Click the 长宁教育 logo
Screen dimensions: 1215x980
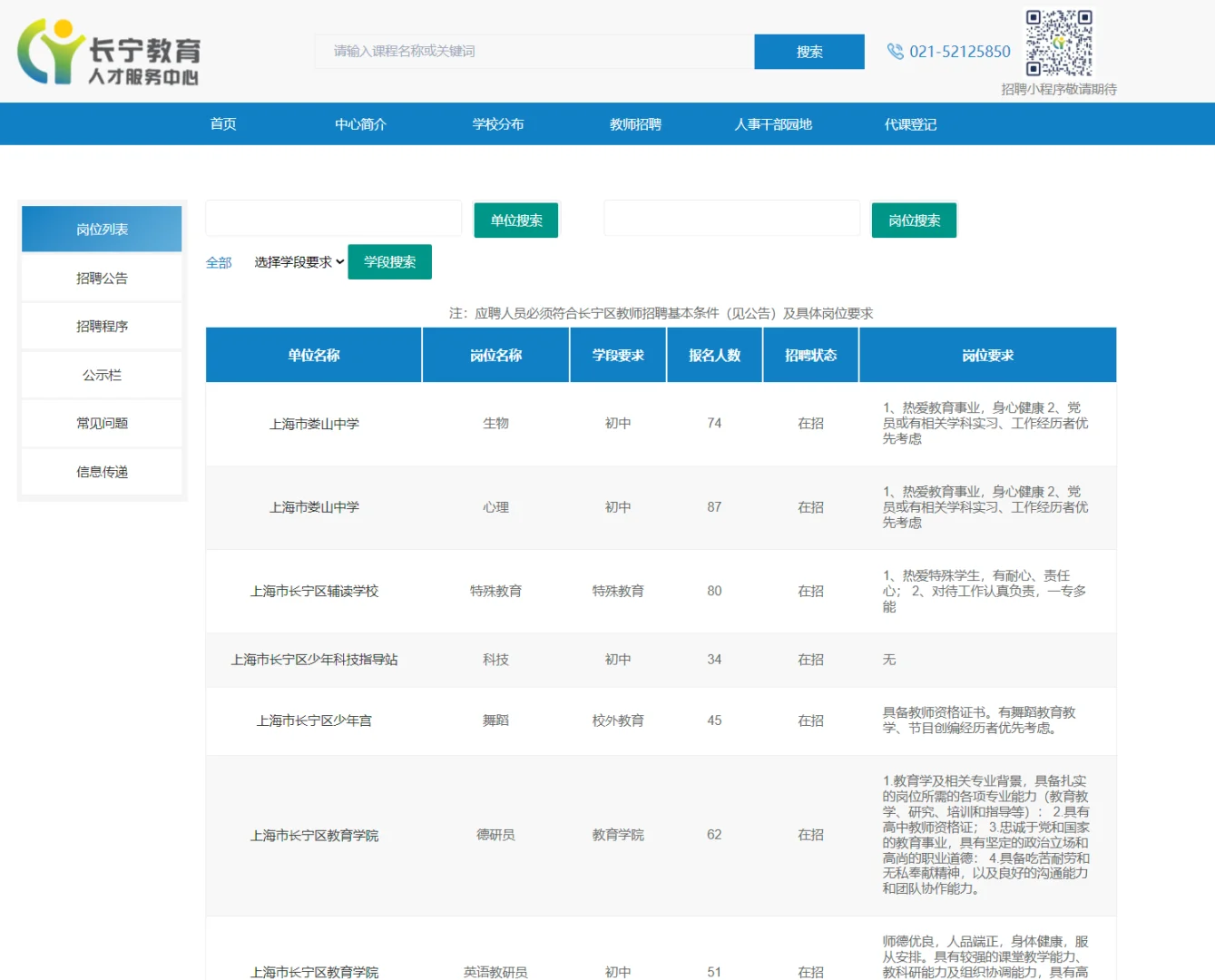[x=109, y=52]
